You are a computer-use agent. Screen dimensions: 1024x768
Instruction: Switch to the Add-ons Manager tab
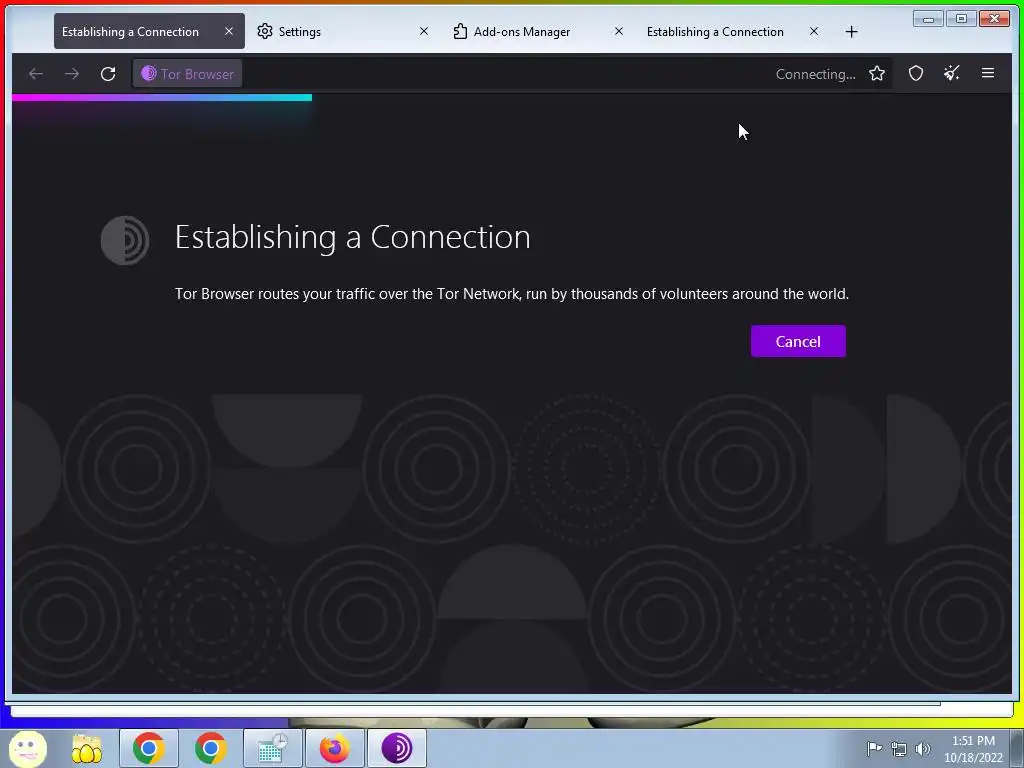(537, 31)
